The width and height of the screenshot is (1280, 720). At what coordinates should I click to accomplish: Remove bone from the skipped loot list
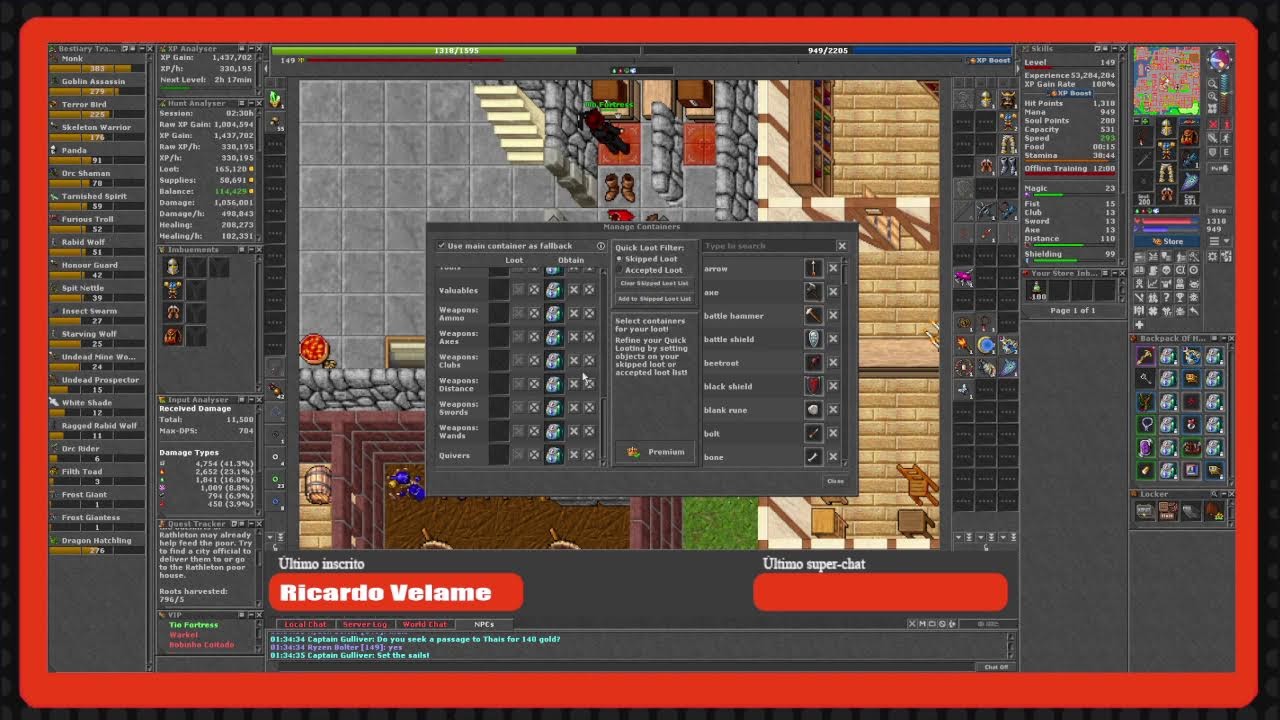(x=833, y=457)
